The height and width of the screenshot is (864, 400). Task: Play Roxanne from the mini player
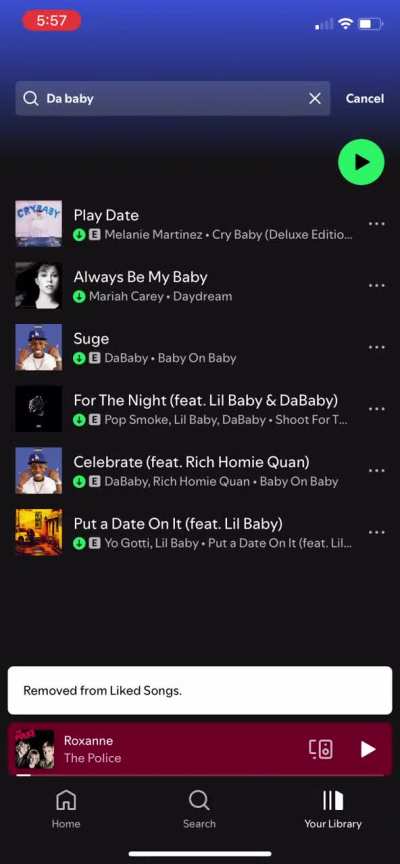tap(367, 749)
